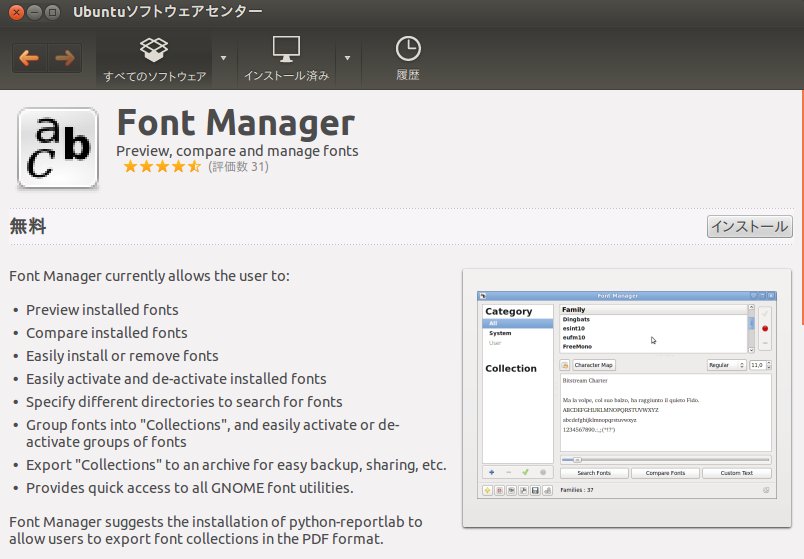
Task: Enlarge the Font Manager screenshot thumbnail
Action: (627, 397)
